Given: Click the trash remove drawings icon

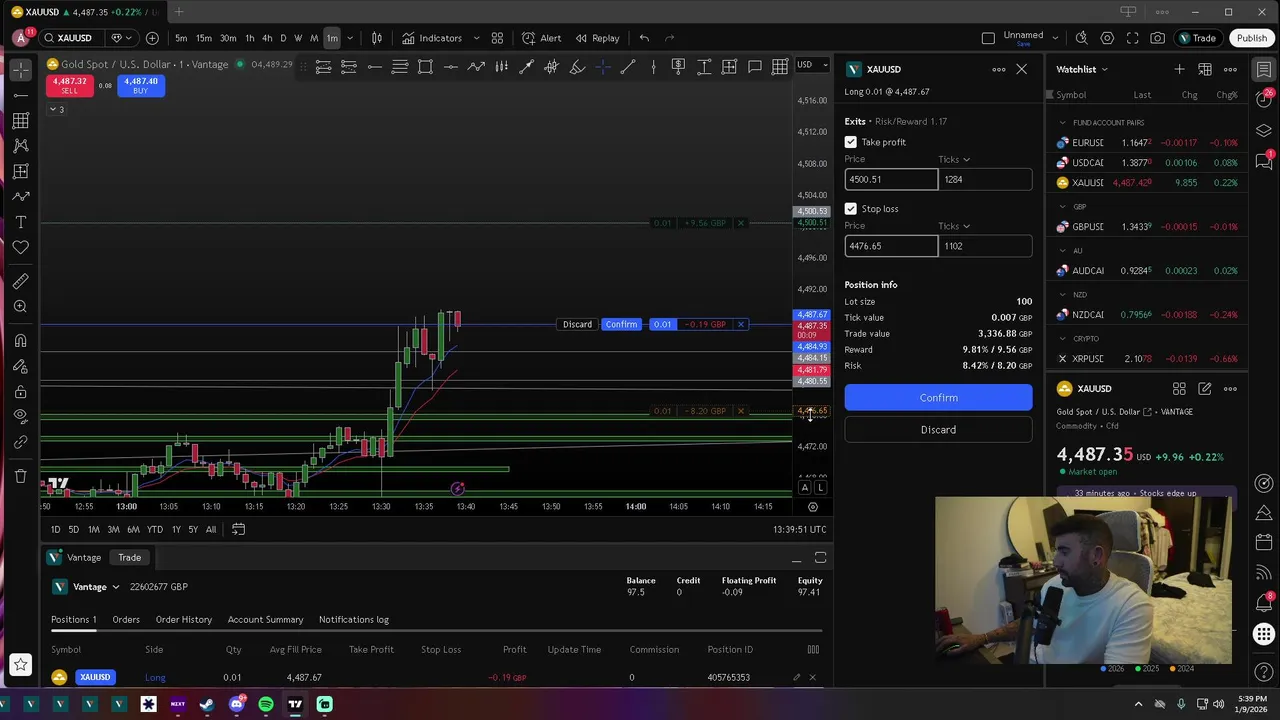Looking at the screenshot, I should [x=20, y=476].
